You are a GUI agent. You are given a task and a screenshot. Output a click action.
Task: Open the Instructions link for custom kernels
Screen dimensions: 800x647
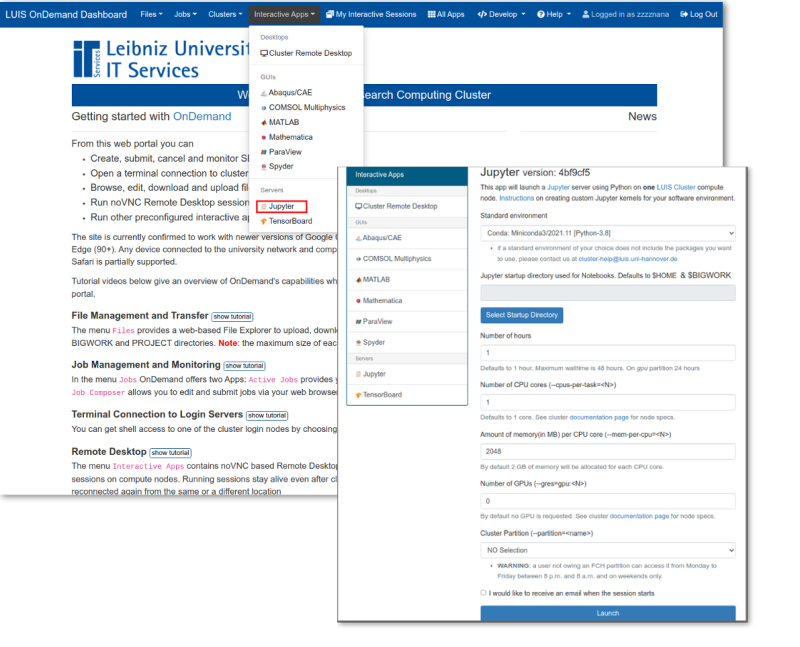click(516, 198)
